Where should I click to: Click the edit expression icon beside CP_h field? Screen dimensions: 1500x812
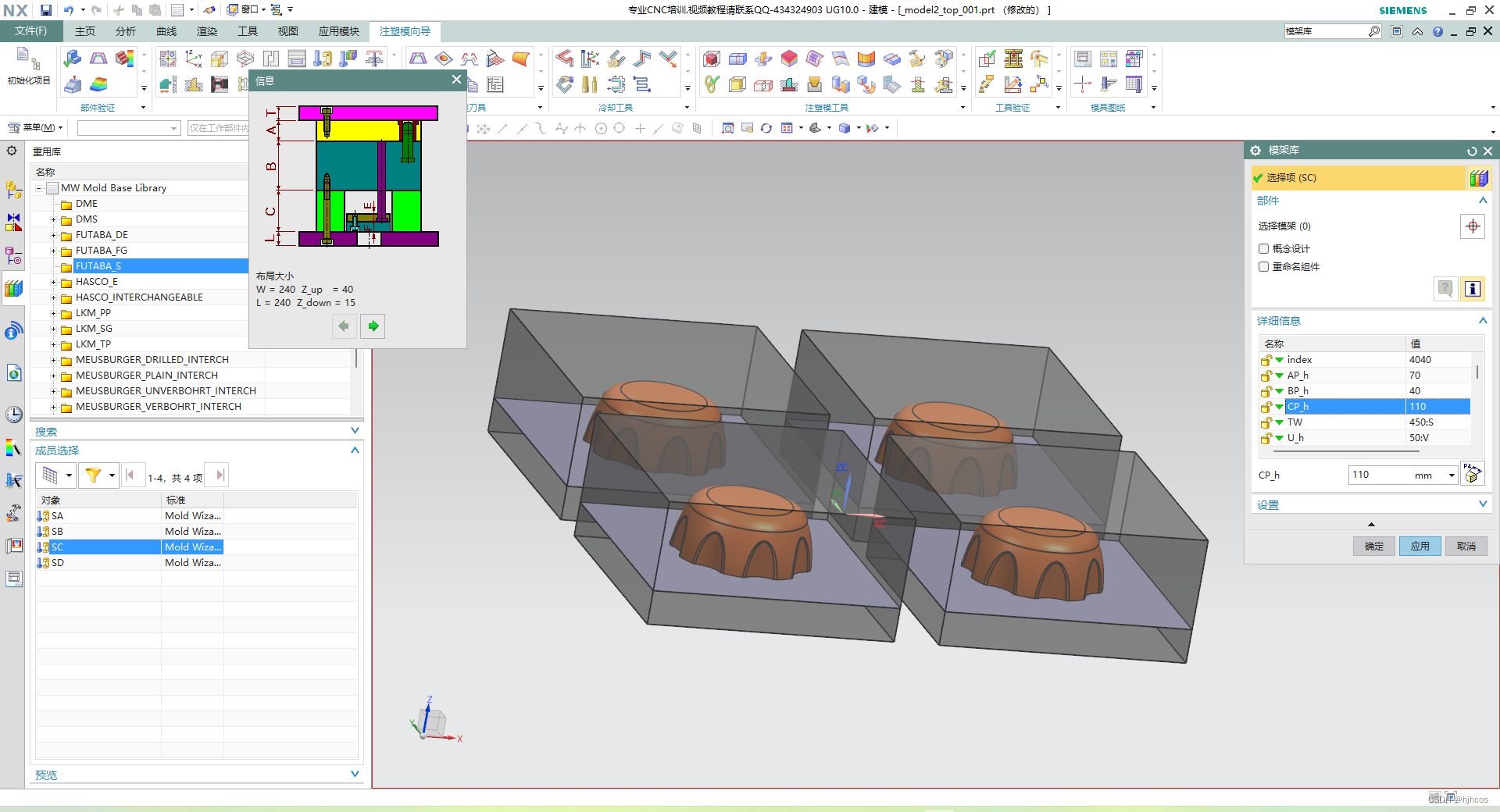pyautogui.click(x=1473, y=474)
